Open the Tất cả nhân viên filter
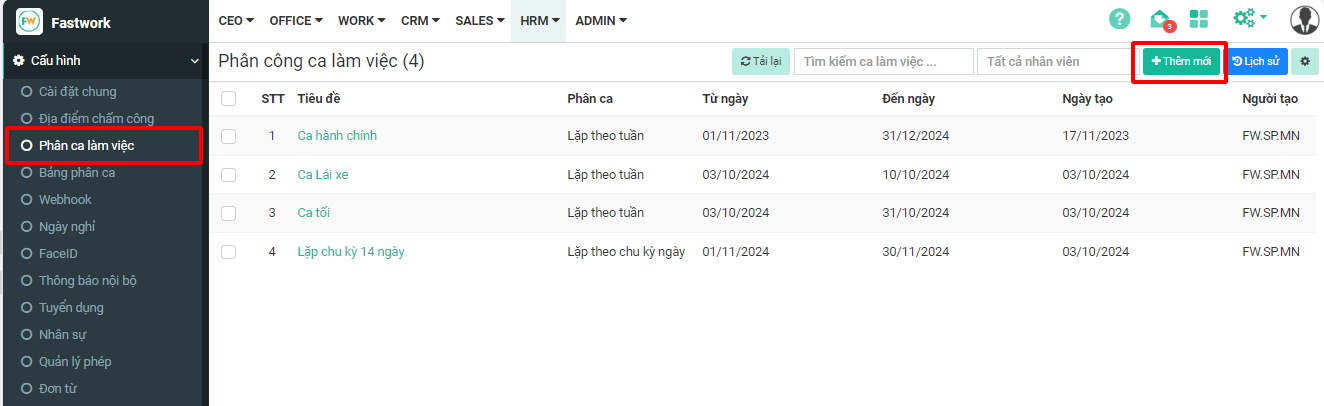Image resolution: width=1324 pixels, height=406 pixels. pos(1052,62)
